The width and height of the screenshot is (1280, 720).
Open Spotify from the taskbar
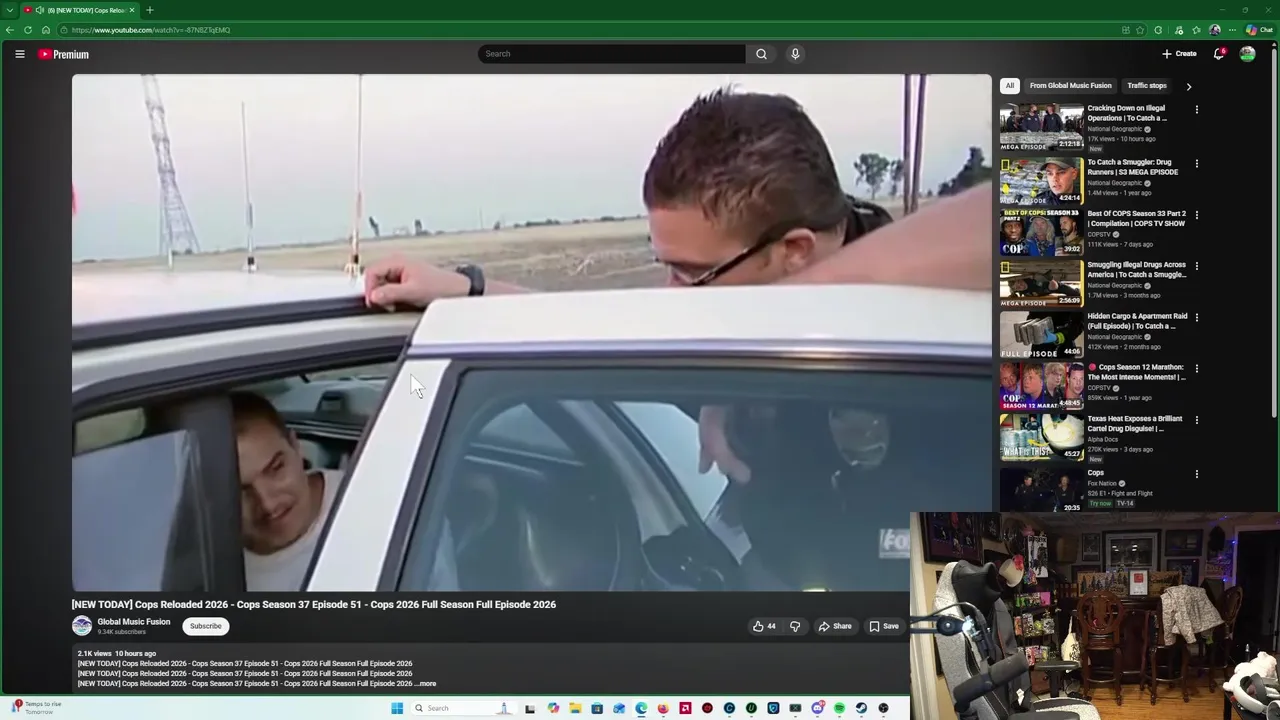tap(839, 708)
